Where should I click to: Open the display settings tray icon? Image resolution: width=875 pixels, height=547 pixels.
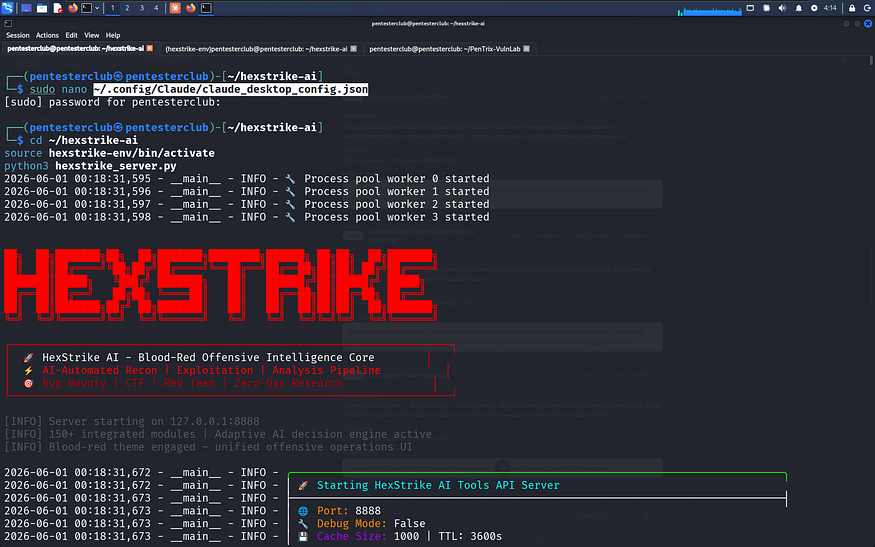point(751,8)
